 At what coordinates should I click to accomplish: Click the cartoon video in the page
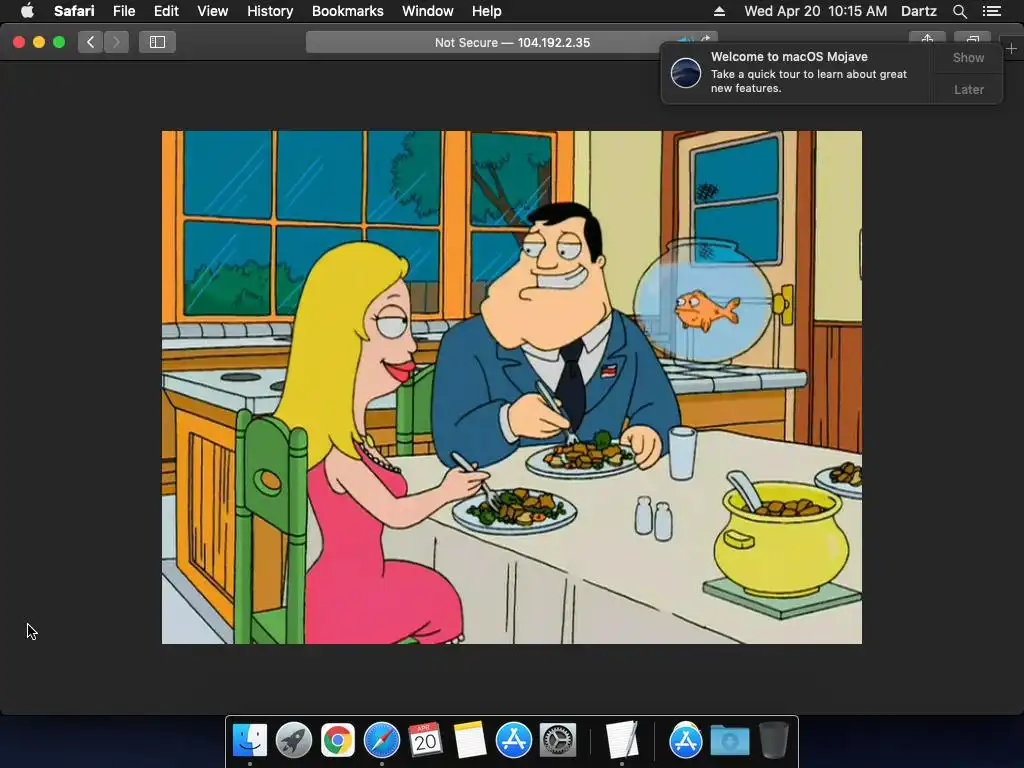click(x=511, y=387)
